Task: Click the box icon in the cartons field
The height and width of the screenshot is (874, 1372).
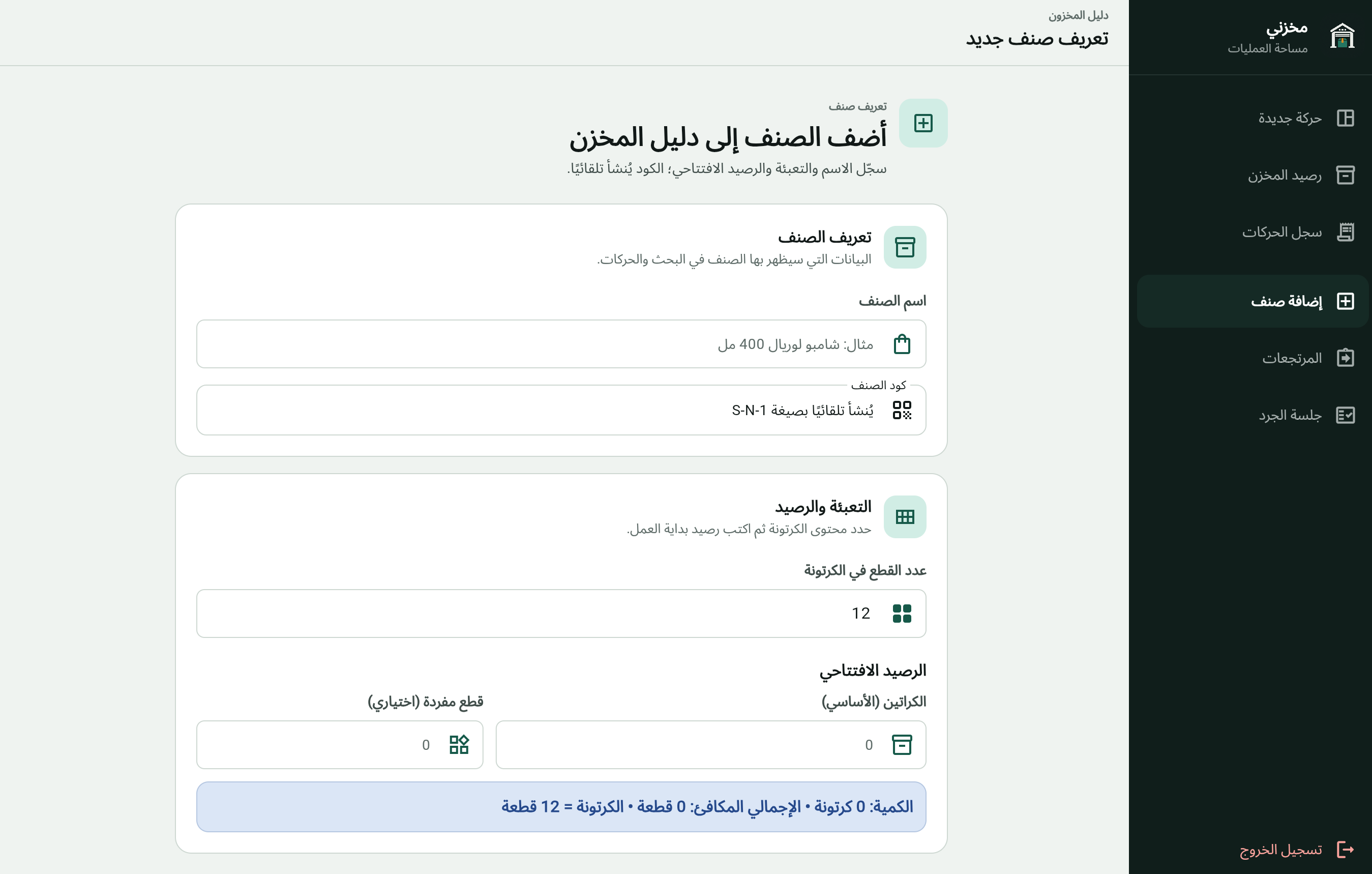Action: point(902,745)
